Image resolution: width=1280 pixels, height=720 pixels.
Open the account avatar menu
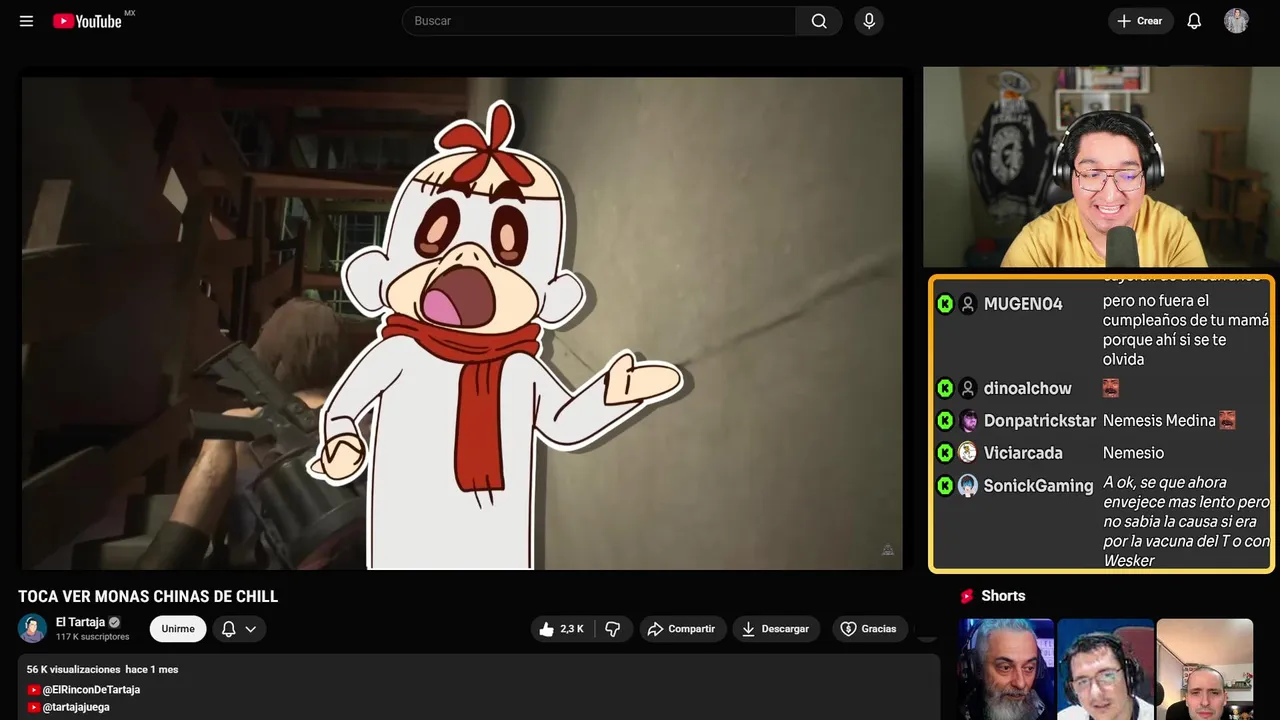pos(1236,21)
